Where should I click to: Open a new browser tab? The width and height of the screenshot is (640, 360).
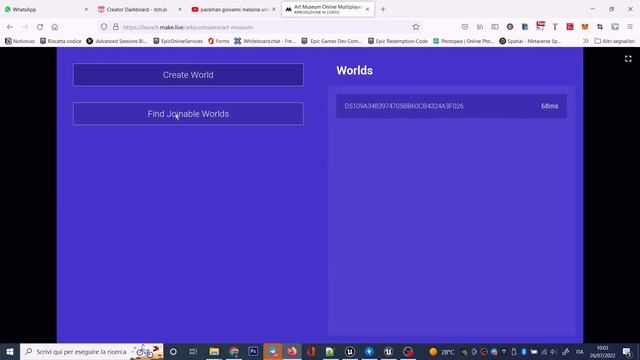pos(383,9)
